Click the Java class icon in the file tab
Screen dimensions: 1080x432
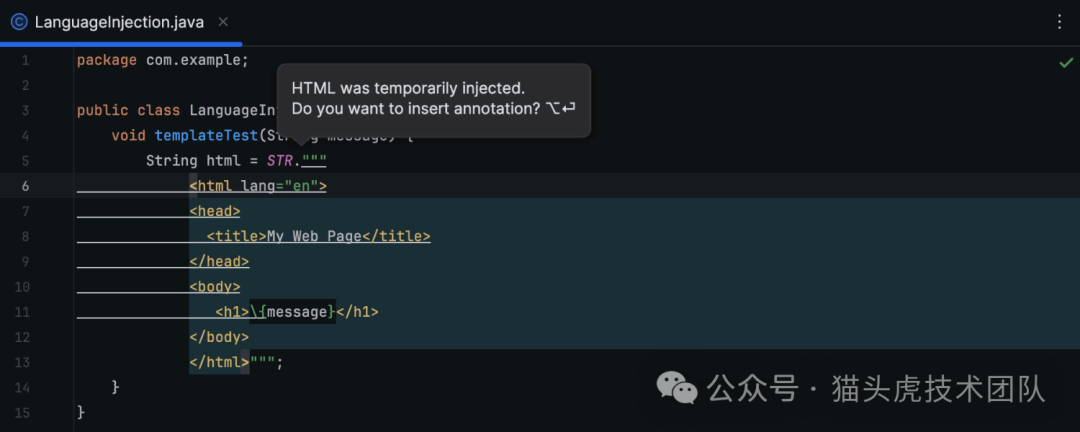(19, 21)
